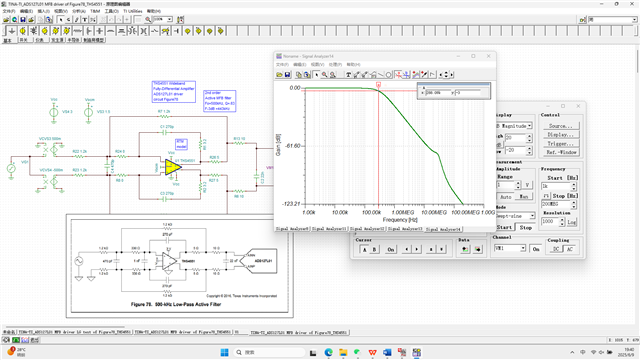Select AC coupling
The width and height of the screenshot is (640, 360).
click(x=570, y=249)
